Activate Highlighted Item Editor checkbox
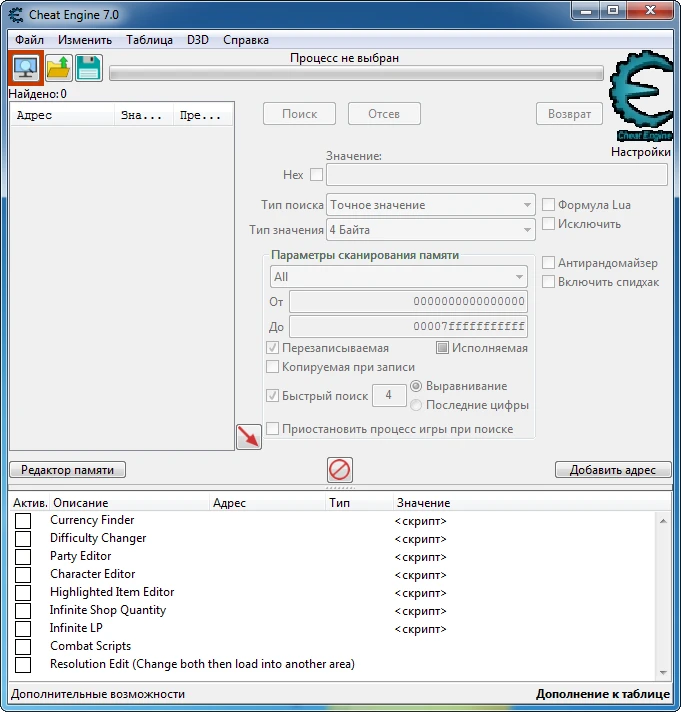 (x=23, y=593)
